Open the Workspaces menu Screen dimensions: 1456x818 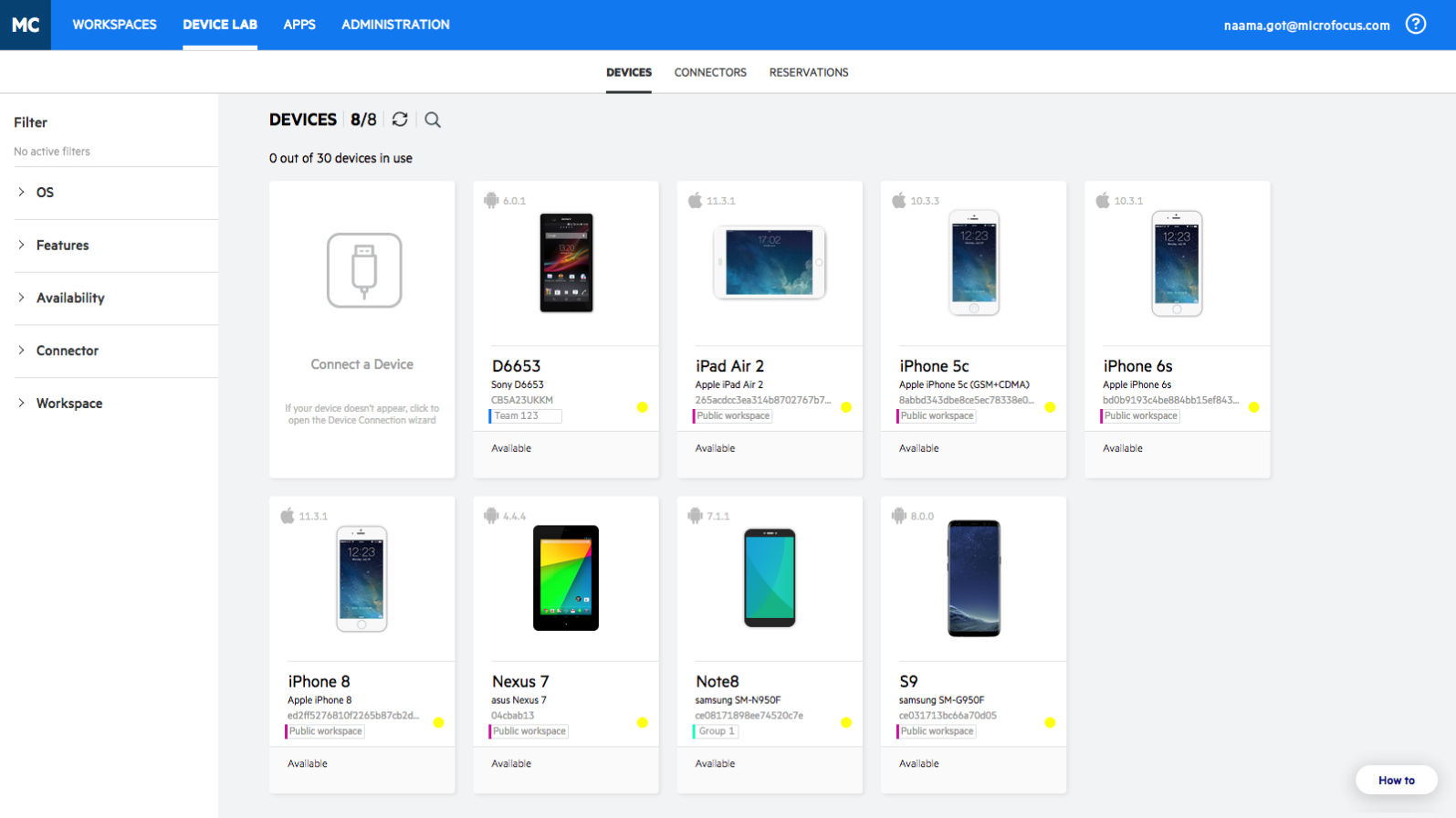[x=114, y=25]
